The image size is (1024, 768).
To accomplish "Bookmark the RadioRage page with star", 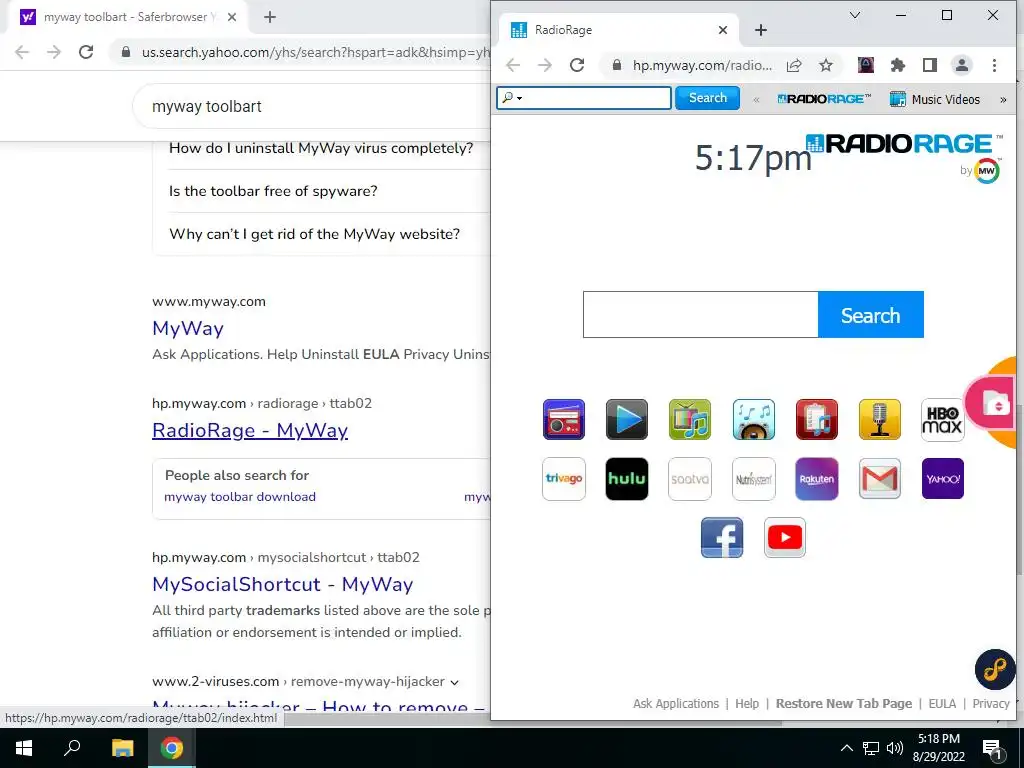I will point(826,65).
